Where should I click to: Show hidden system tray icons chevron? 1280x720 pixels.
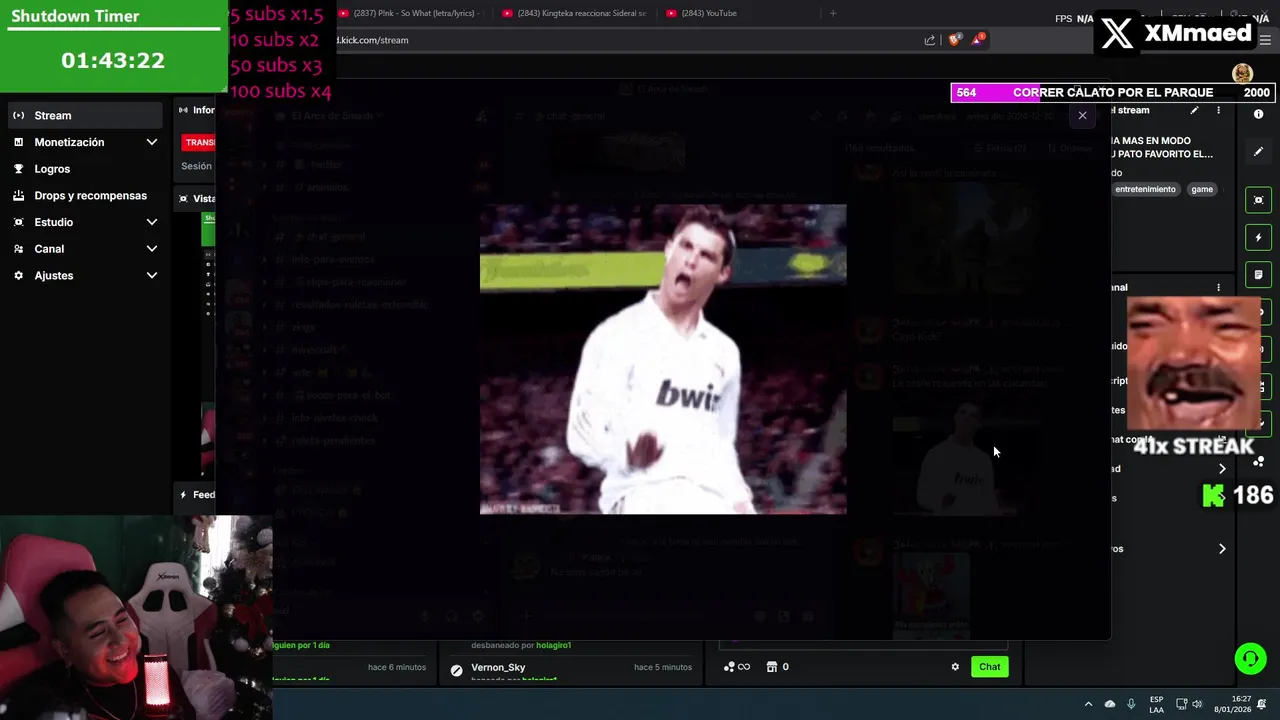coord(1088,704)
